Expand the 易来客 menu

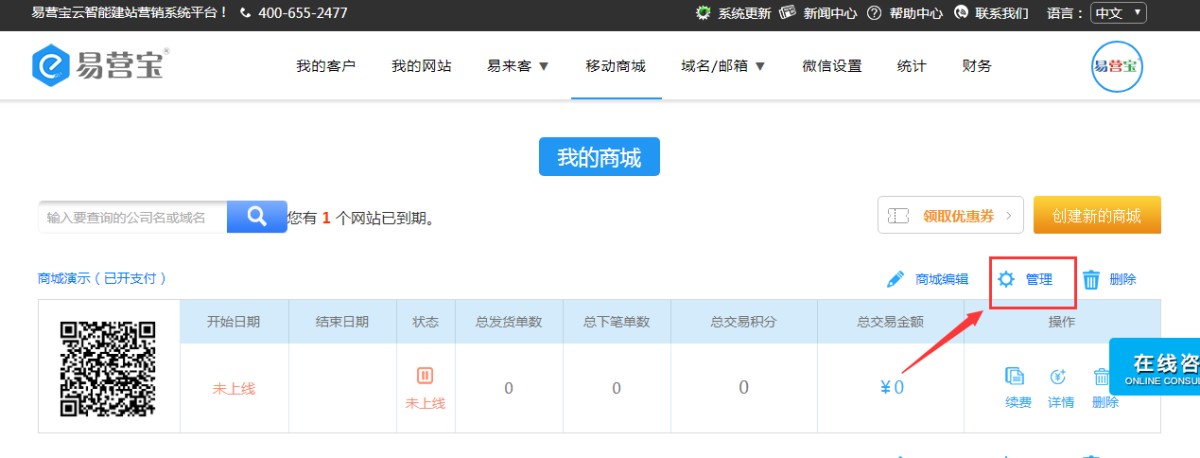click(518, 66)
